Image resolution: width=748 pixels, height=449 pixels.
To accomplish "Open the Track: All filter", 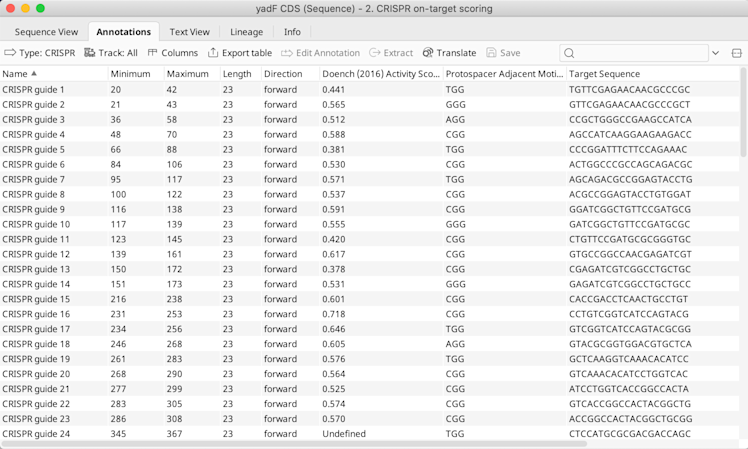I will click(x=111, y=53).
